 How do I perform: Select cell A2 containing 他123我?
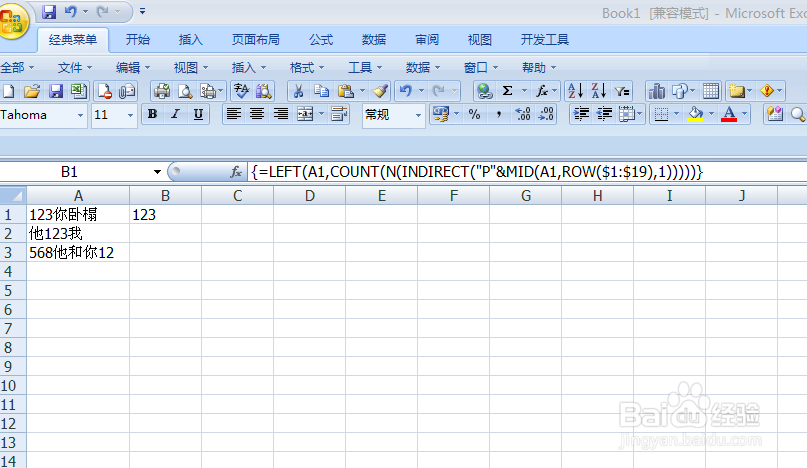pyautogui.click(x=78, y=233)
